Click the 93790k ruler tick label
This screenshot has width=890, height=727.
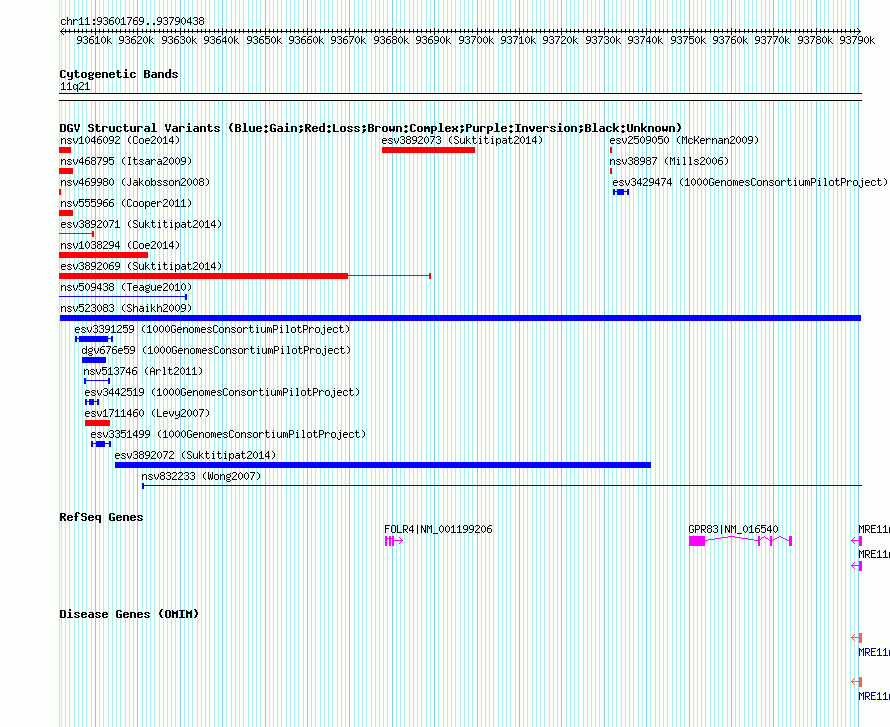point(857,40)
